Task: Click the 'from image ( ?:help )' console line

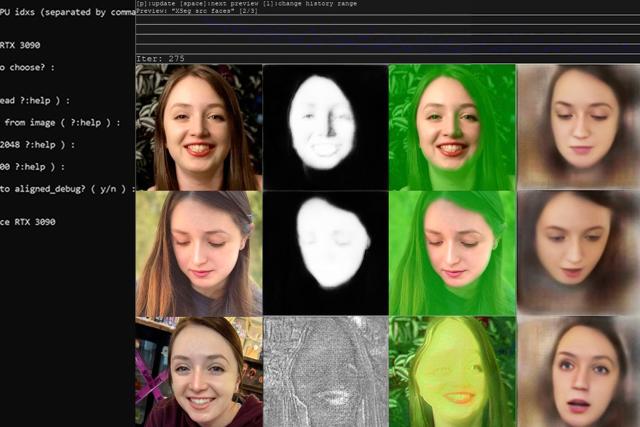Action: [60, 122]
